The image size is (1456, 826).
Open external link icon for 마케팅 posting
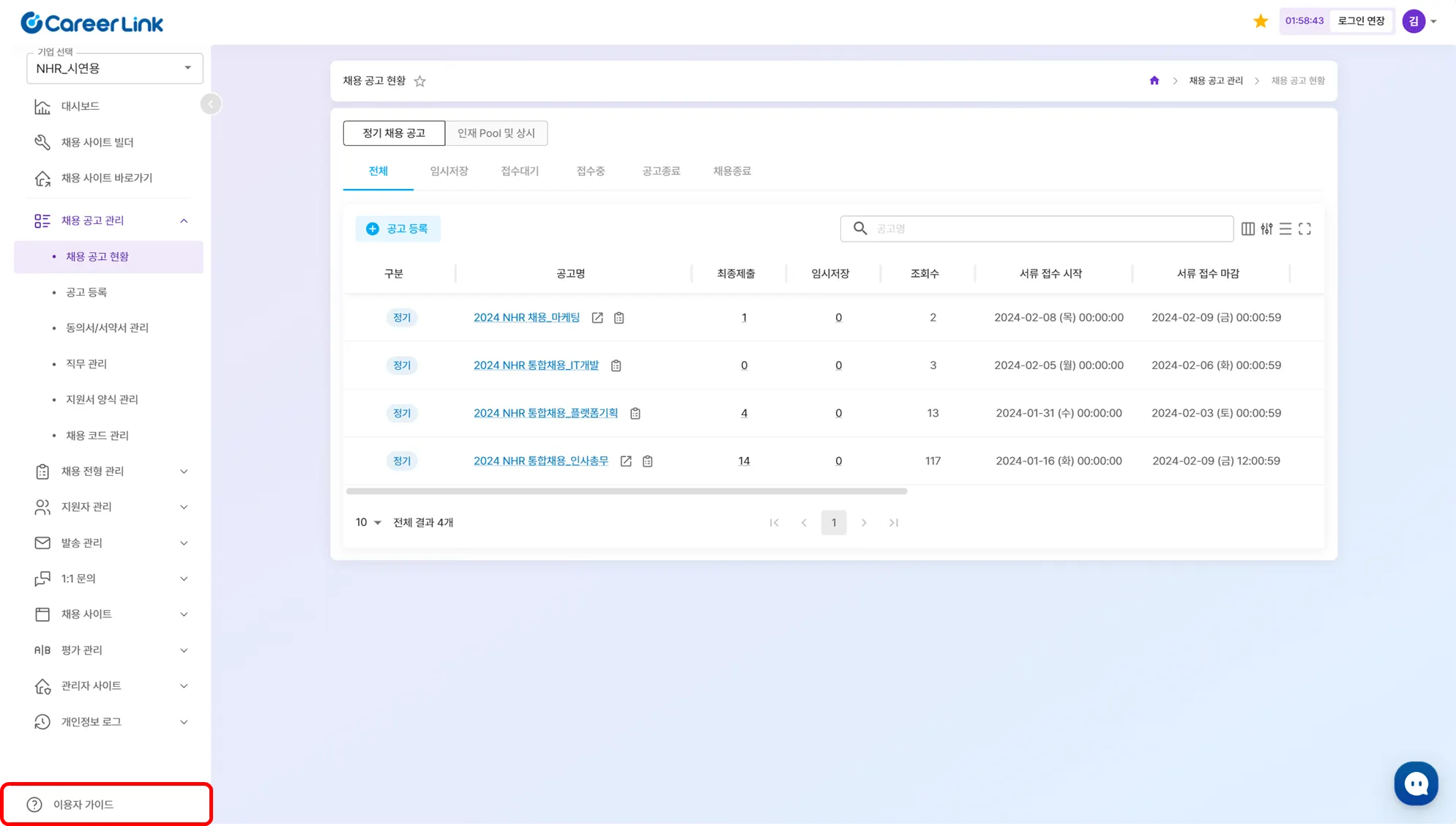click(x=597, y=318)
